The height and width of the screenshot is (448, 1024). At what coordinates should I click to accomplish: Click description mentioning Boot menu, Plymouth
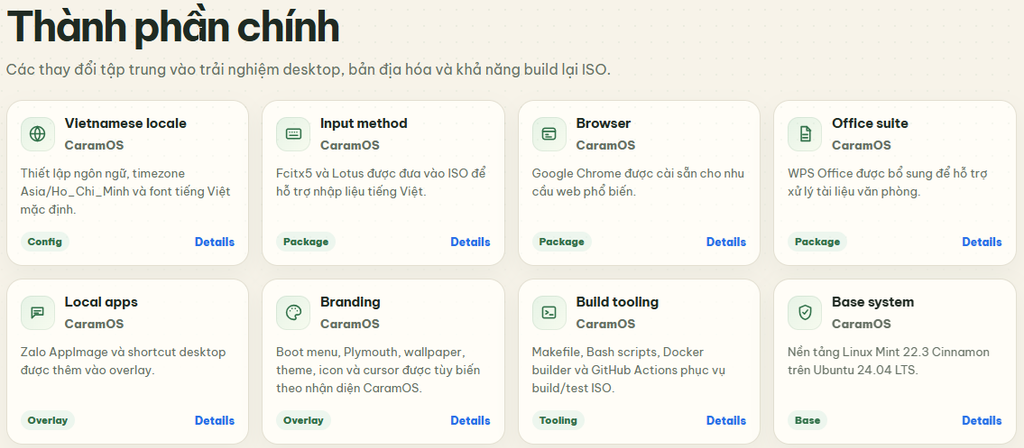(378, 370)
